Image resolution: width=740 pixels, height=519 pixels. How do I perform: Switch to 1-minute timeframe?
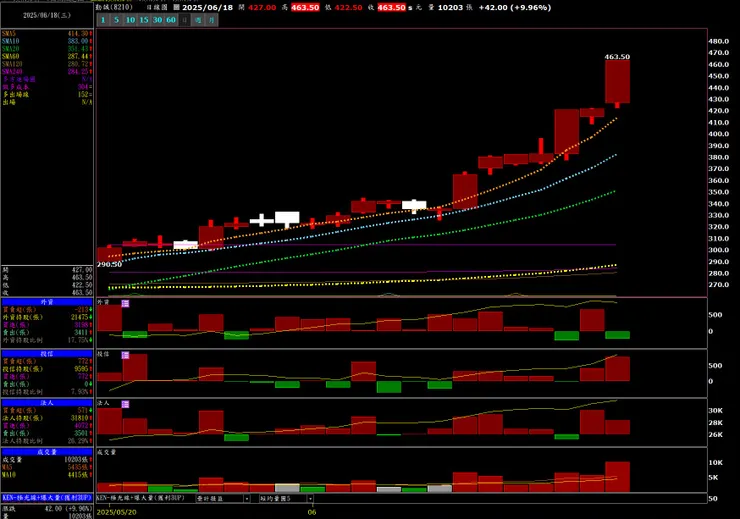coord(103,20)
